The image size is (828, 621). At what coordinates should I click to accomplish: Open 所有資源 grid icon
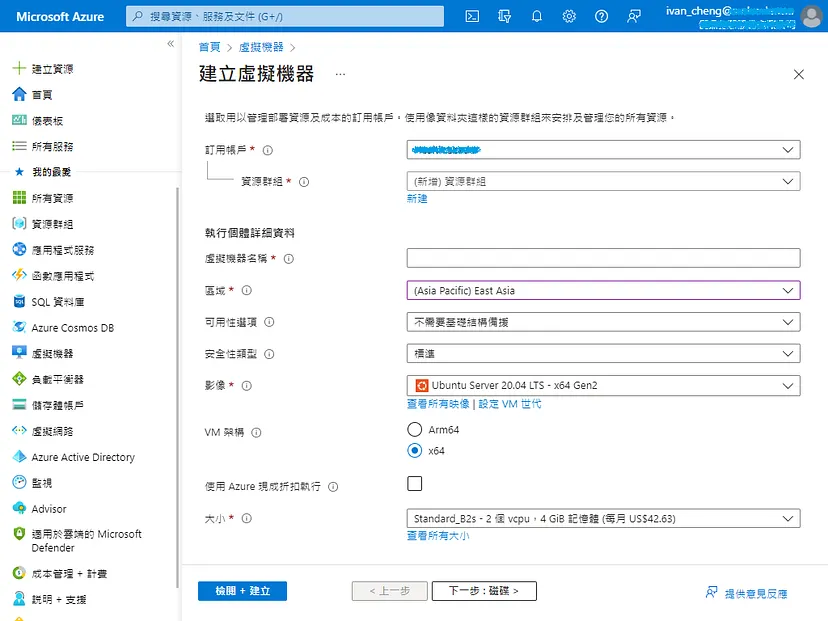click(19, 197)
